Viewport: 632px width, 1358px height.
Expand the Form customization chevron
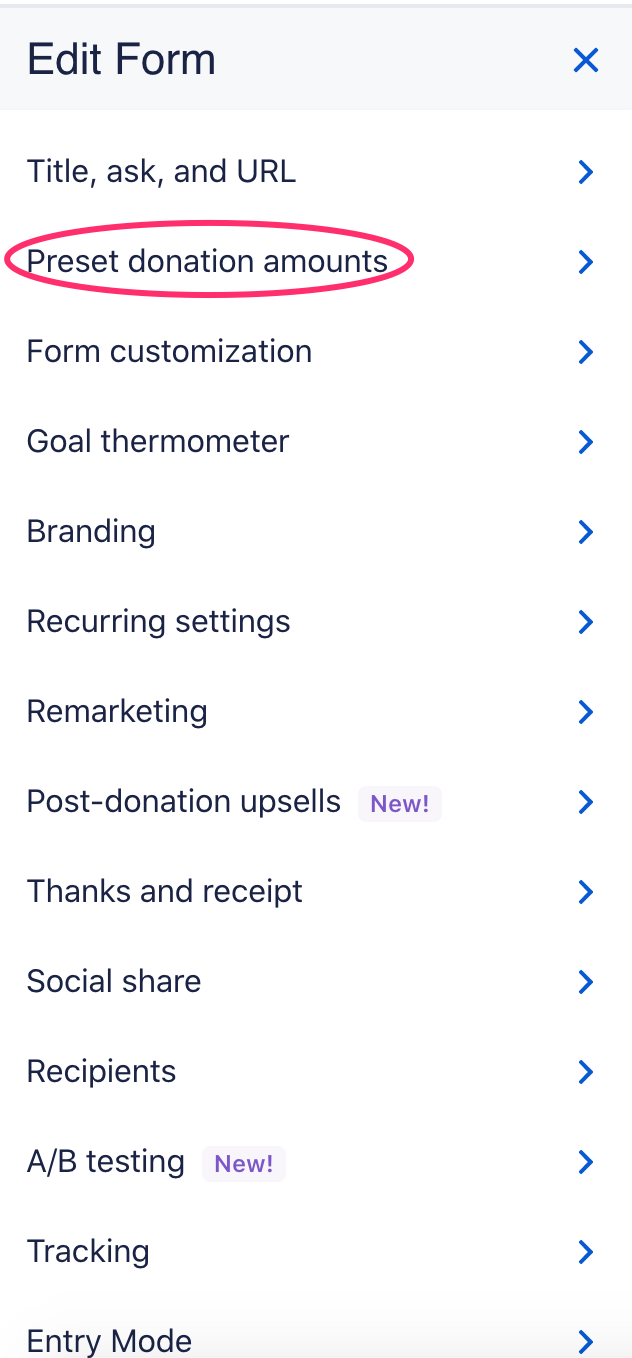[586, 352]
